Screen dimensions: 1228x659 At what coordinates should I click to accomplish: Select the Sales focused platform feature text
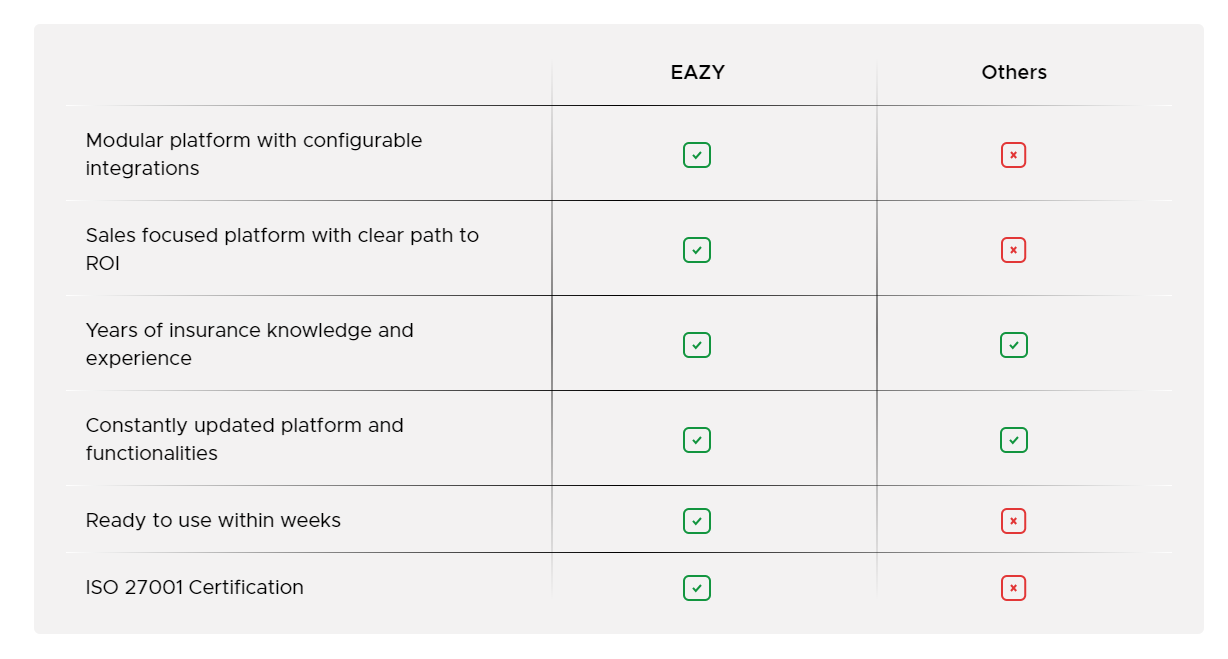point(282,249)
